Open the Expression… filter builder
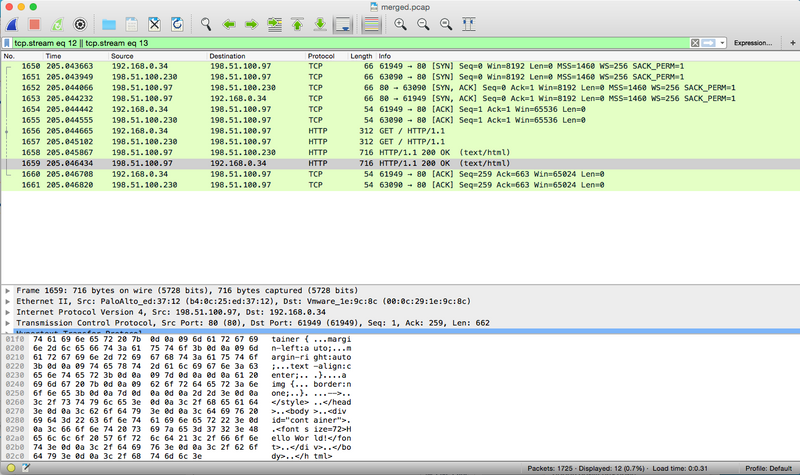 pos(752,43)
